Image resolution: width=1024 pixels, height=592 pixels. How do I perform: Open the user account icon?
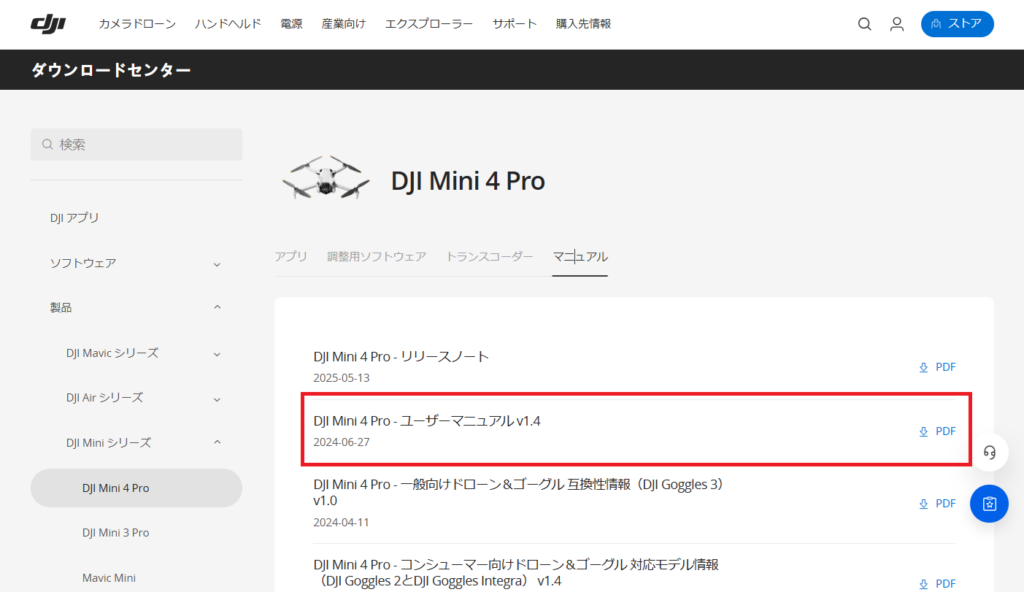point(897,24)
